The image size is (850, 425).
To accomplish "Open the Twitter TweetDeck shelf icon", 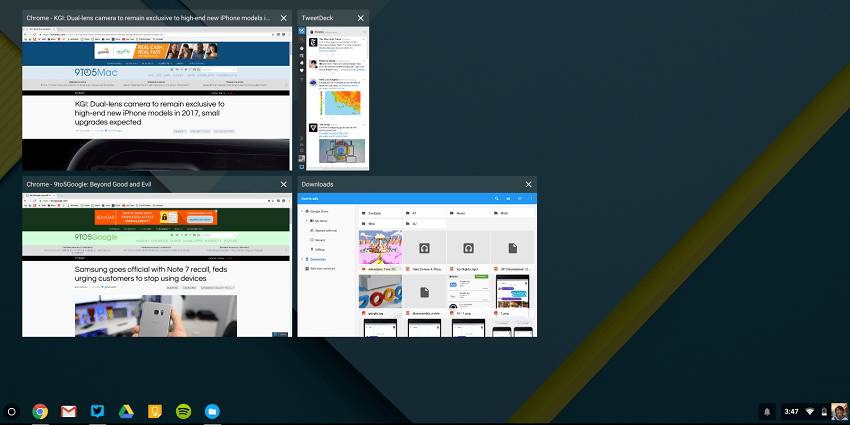I will point(98,411).
